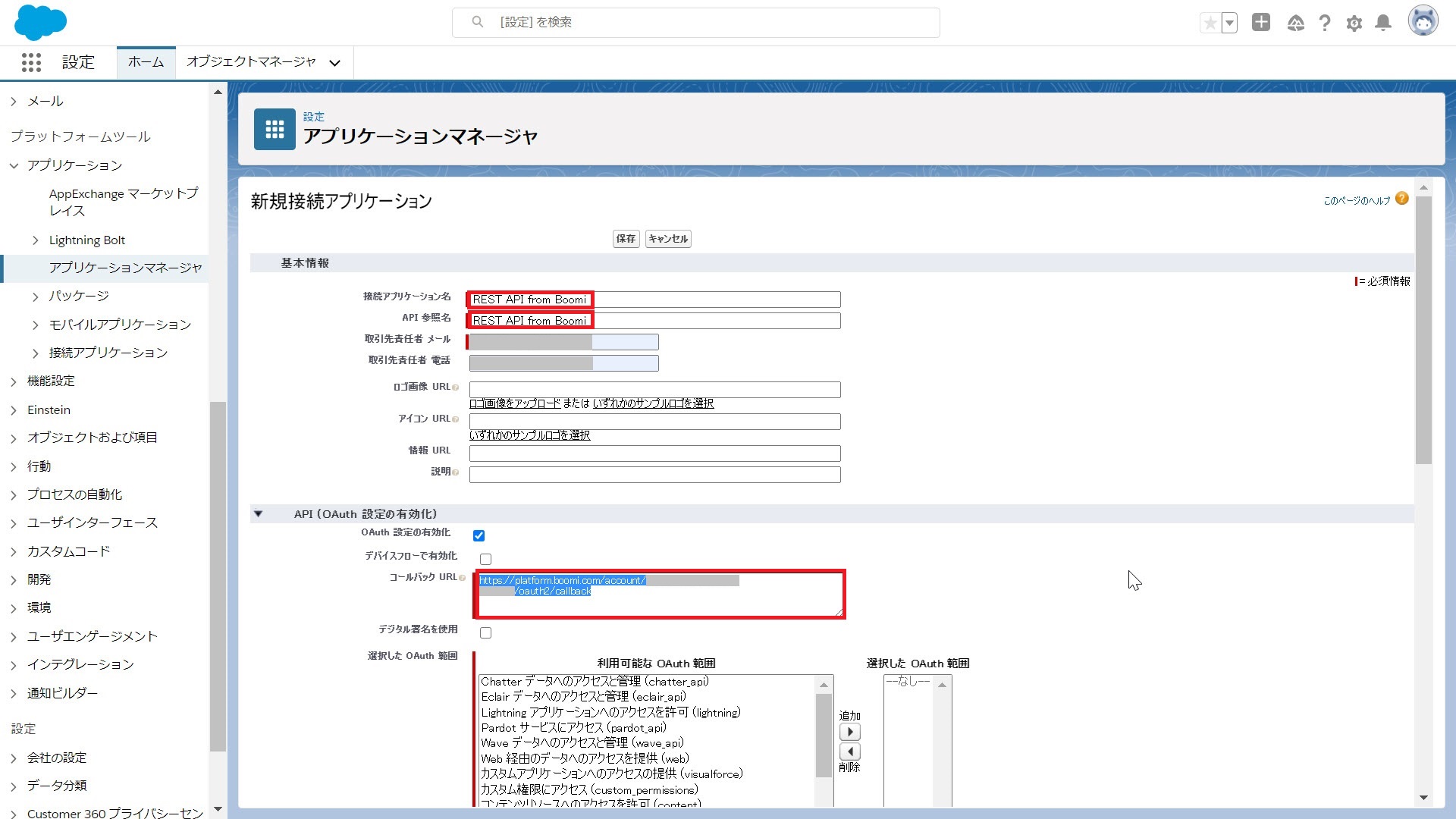Open the help question mark icon
The height and width of the screenshot is (819, 1456).
pos(1325,23)
